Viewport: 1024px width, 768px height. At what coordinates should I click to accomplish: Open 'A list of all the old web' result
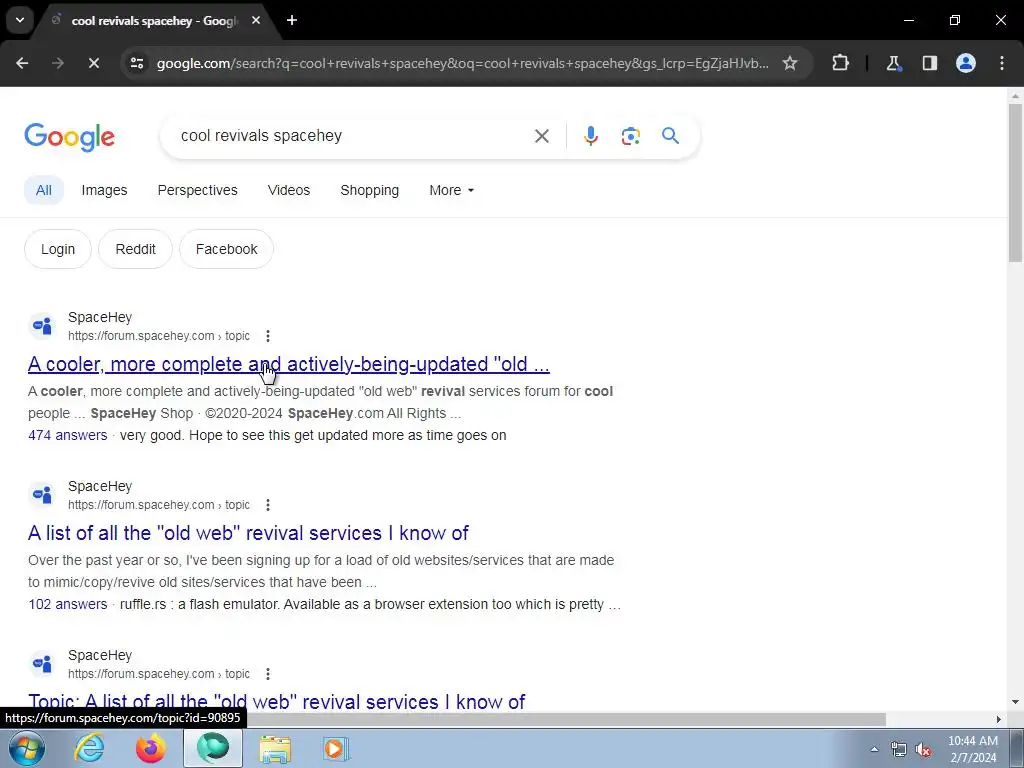[248, 533]
